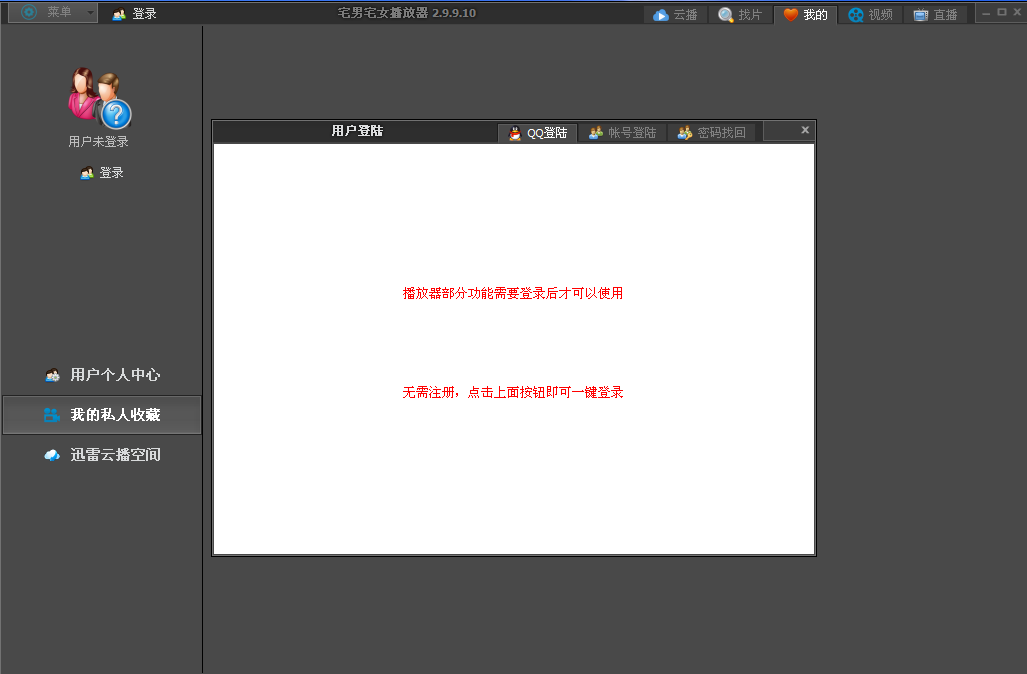
Task: Maximize the player window
Action: point(1002,13)
